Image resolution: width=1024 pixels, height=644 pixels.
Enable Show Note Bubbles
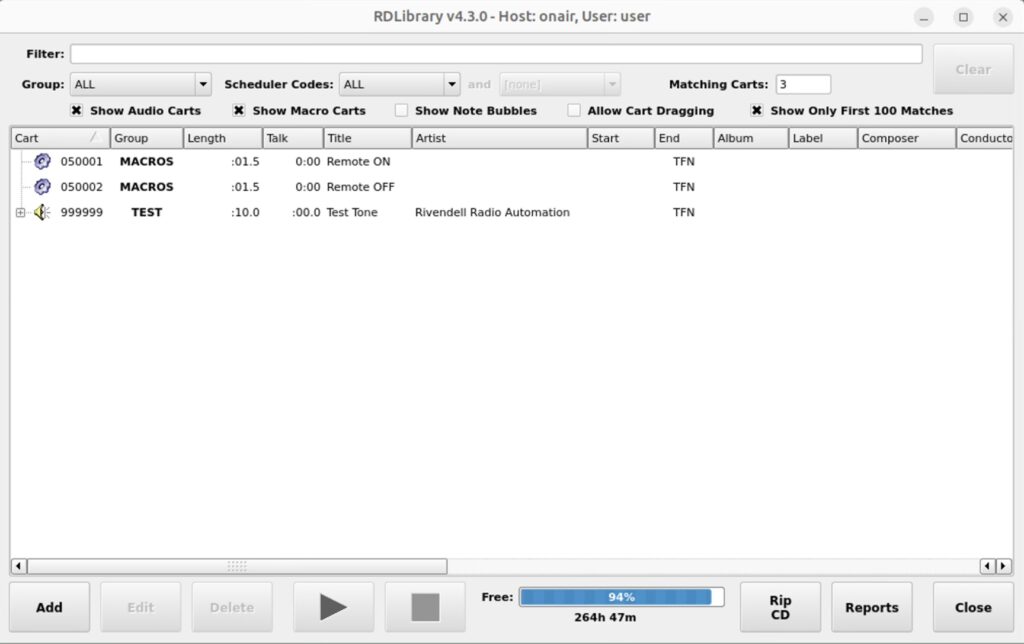401,110
